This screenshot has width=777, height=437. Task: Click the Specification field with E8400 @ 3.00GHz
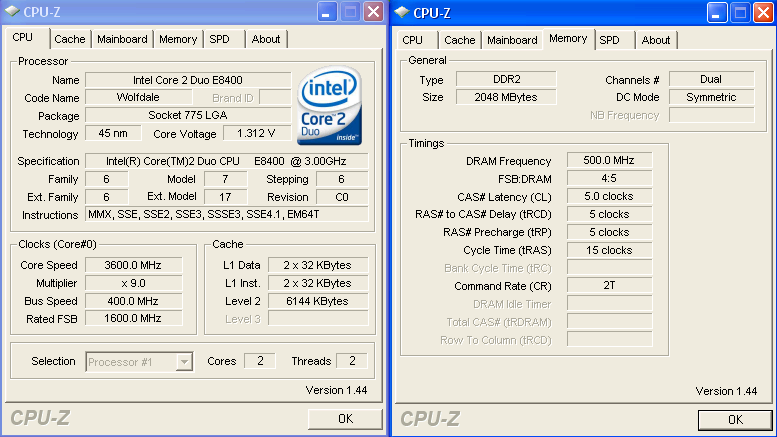coord(226,161)
